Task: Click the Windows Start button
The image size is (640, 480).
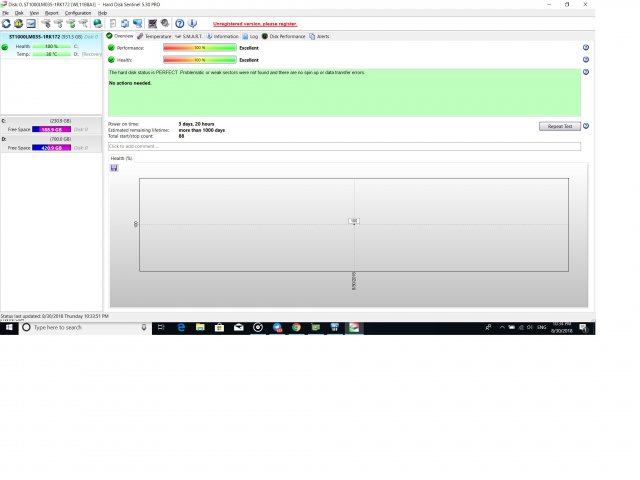Action: (x=9, y=327)
